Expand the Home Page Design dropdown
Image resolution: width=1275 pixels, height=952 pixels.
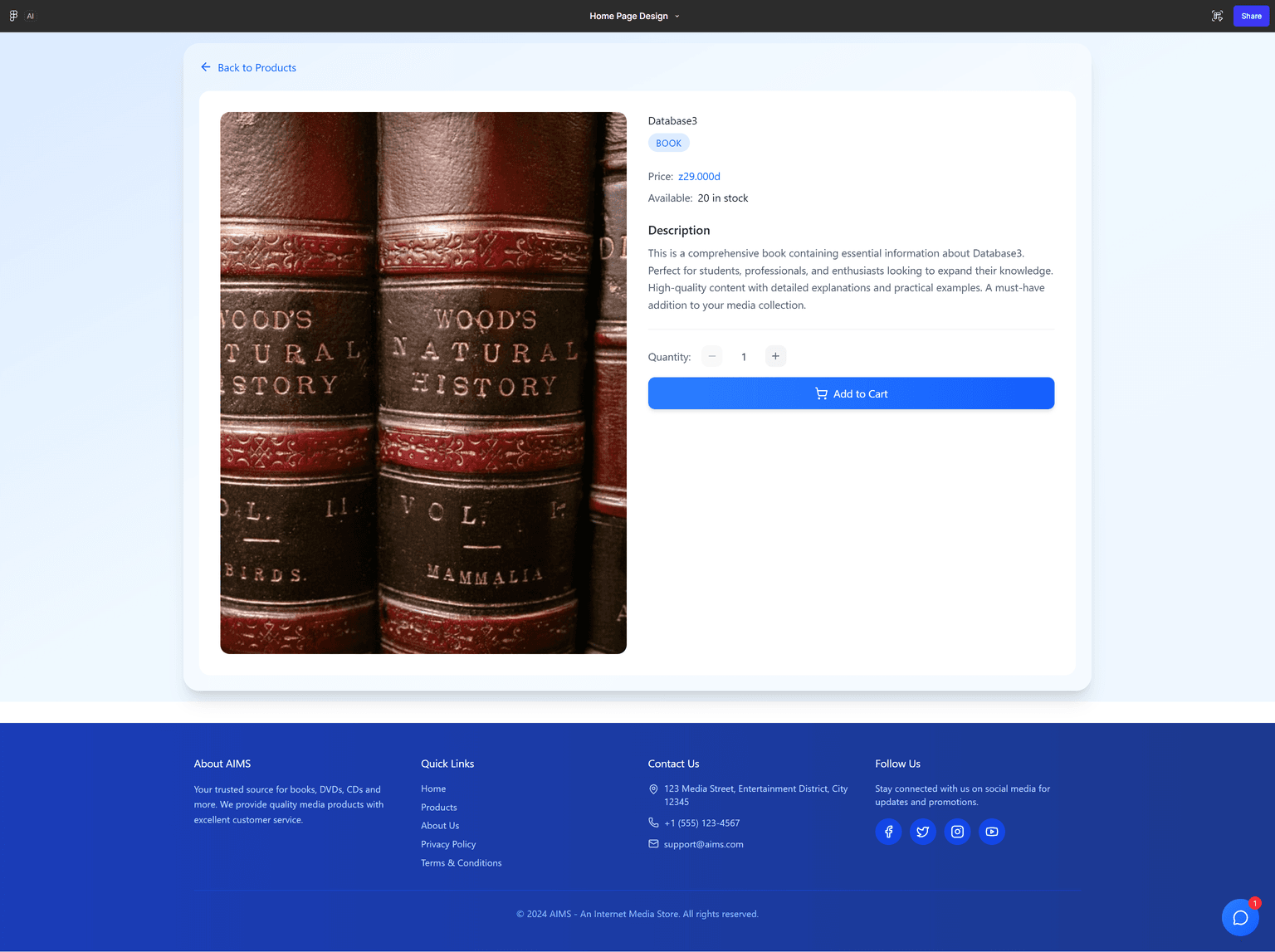click(x=635, y=16)
